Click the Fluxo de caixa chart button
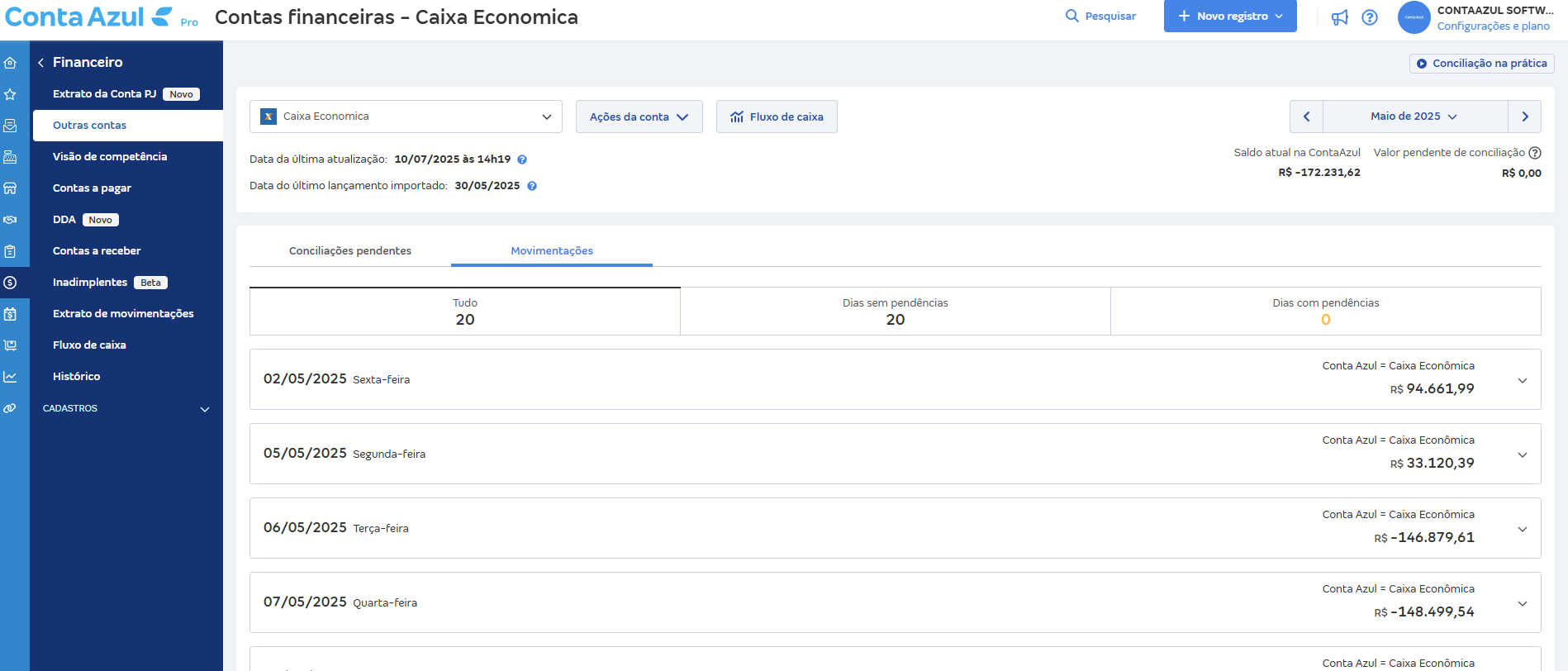The width and height of the screenshot is (1568, 671). 777,117
